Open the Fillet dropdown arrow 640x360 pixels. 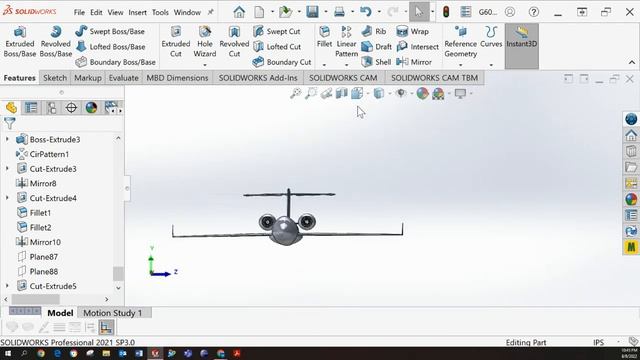324,65
